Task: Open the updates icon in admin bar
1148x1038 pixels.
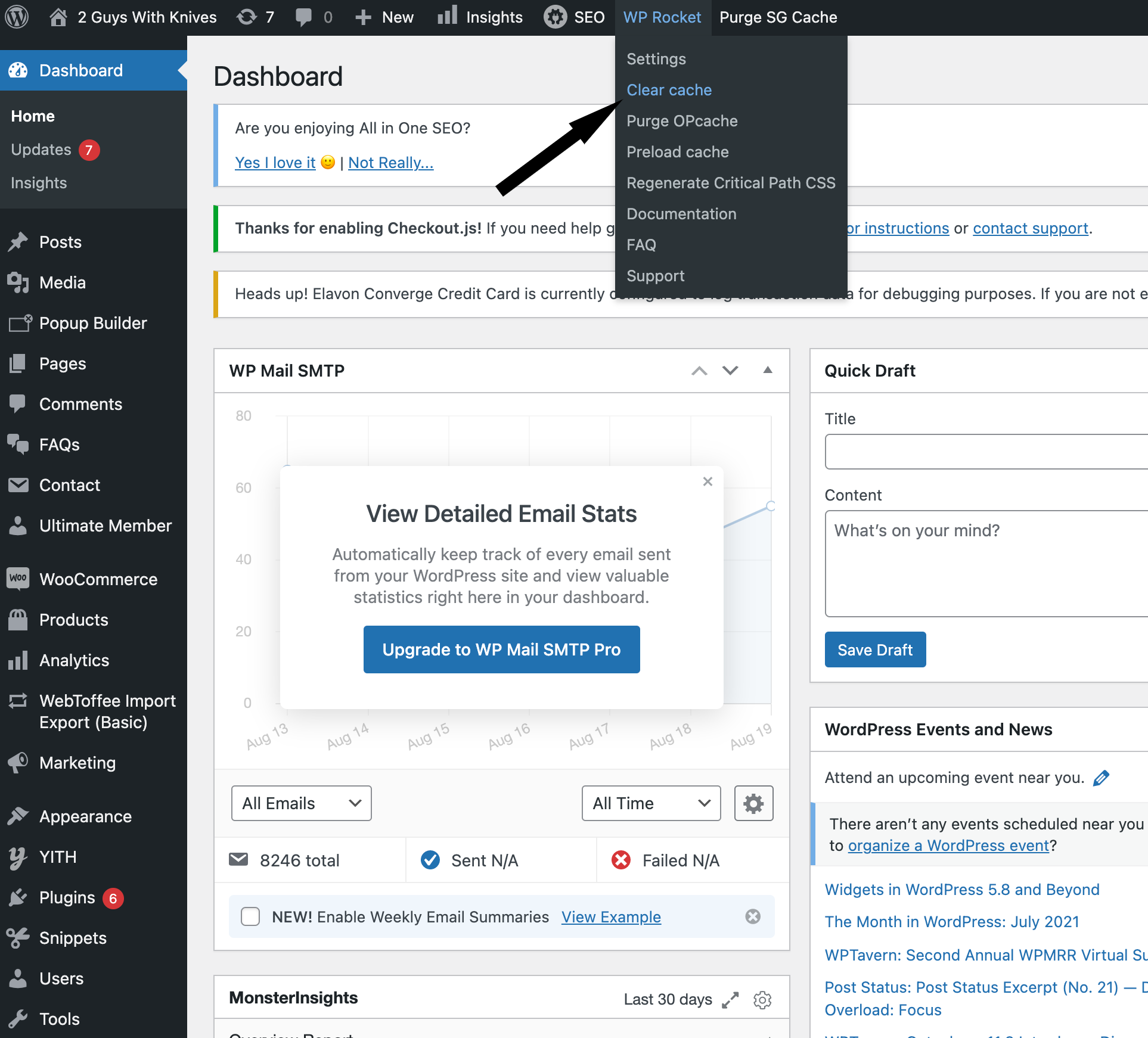Action: point(247,17)
